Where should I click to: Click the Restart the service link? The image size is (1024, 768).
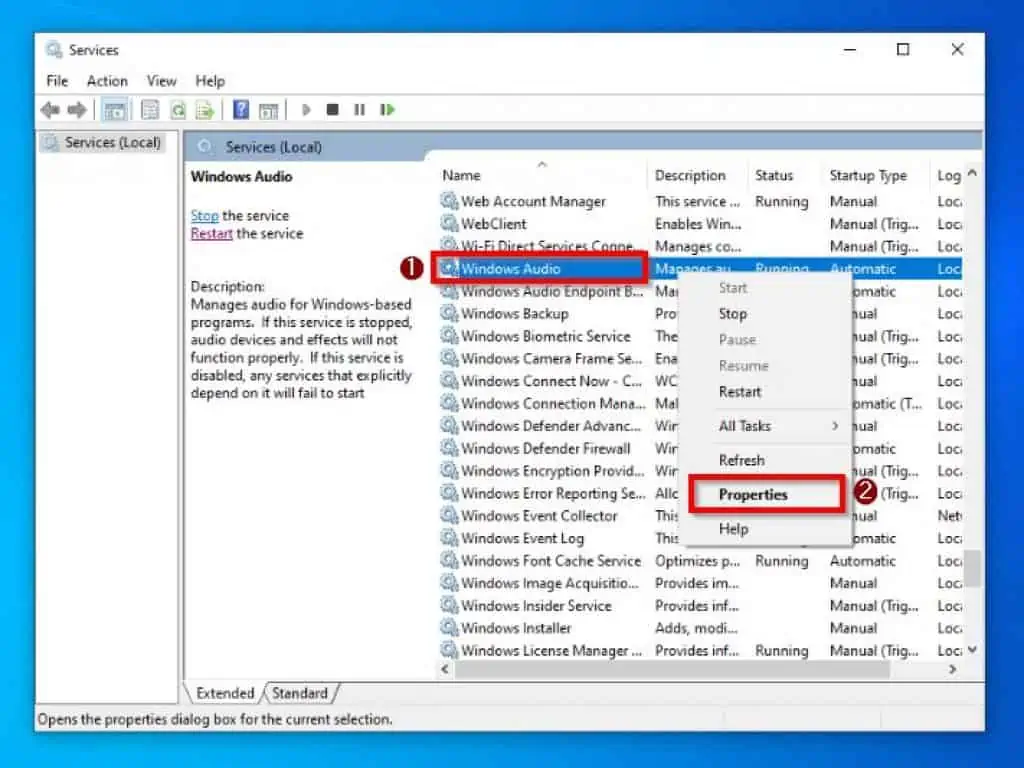pyautogui.click(x=212, y=234)
